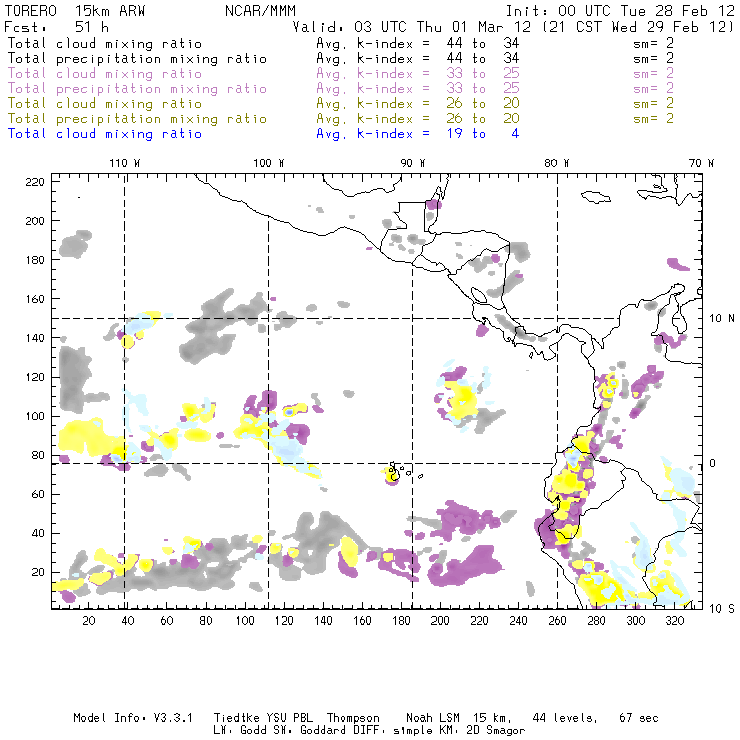Viewport: 740px width, 740px height.
Task: Click the 'Thompson' microphysics label
Action: 353,718
